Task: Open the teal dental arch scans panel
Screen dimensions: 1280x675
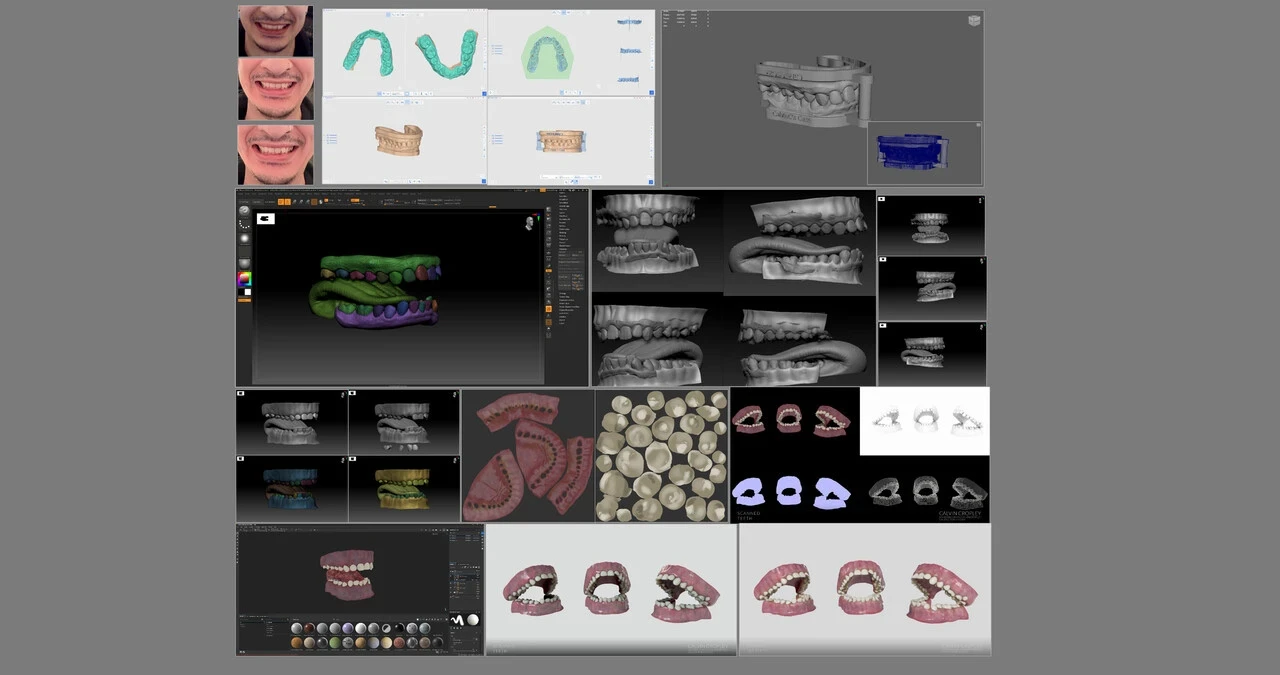Action: click(x=404, y=53)
